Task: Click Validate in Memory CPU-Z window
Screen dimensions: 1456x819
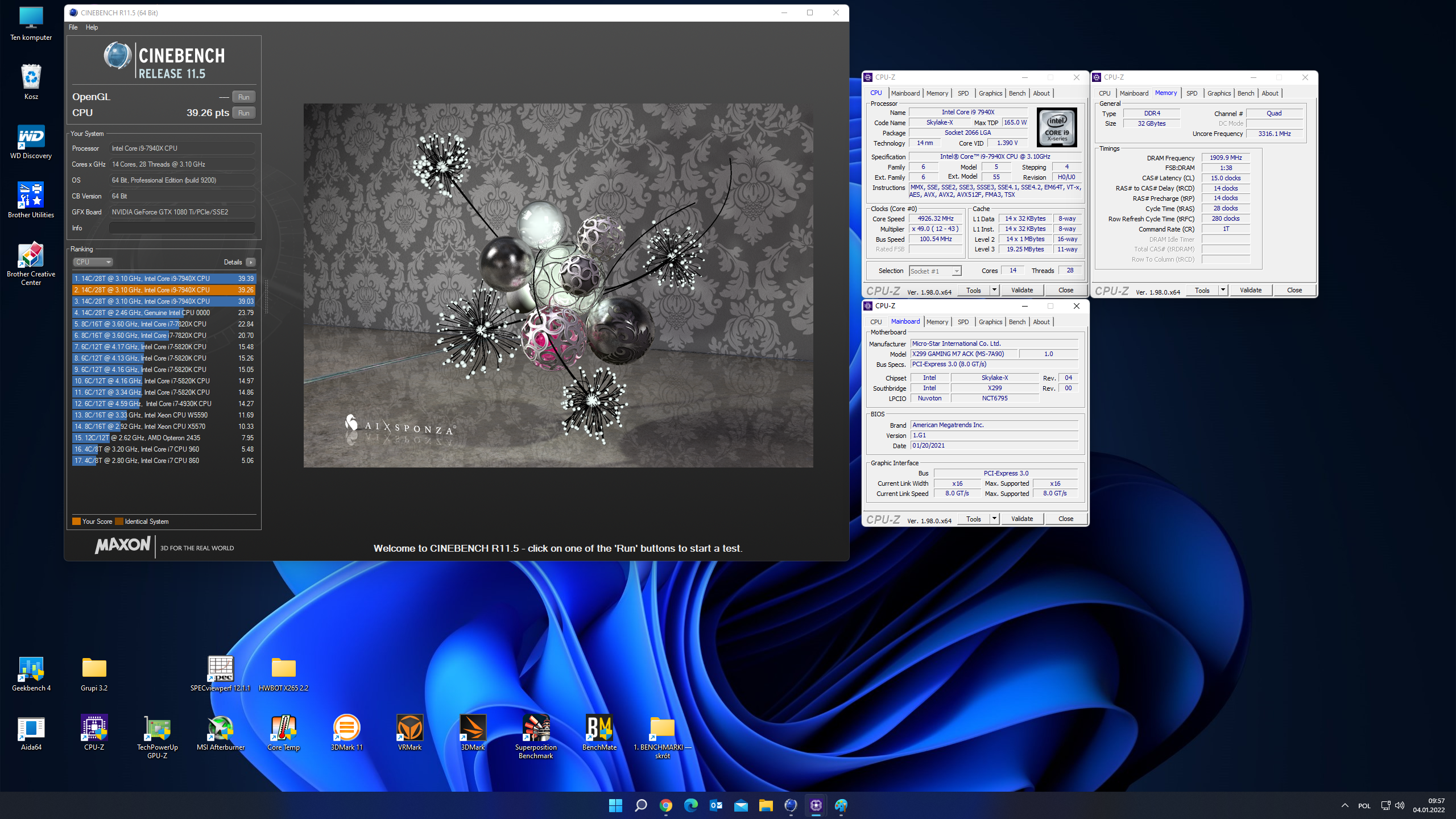Action: pos(1251,291)
